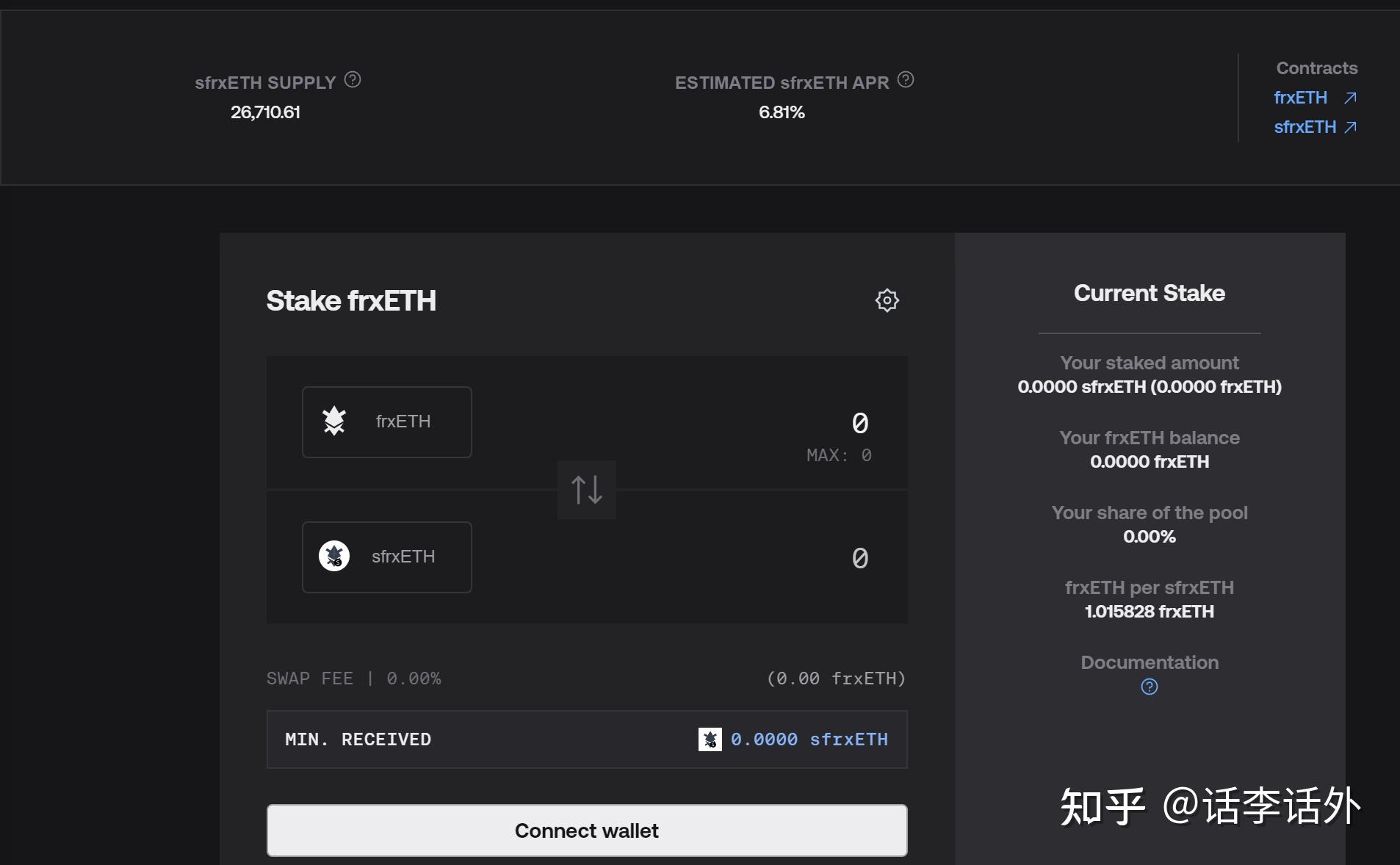Click the Documentation question mark icon

(1150, 687)
